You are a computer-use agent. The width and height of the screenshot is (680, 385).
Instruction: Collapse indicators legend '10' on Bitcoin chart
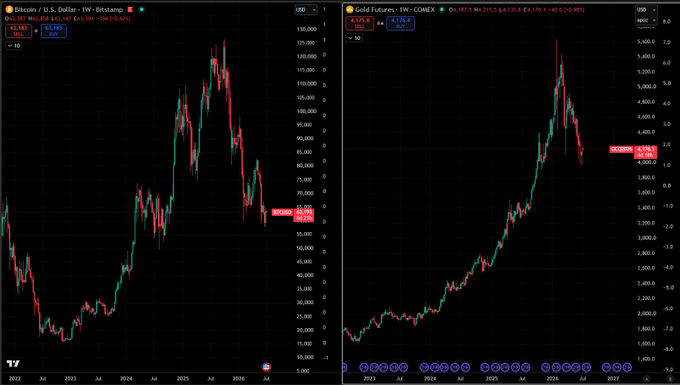tap(13, 46)
